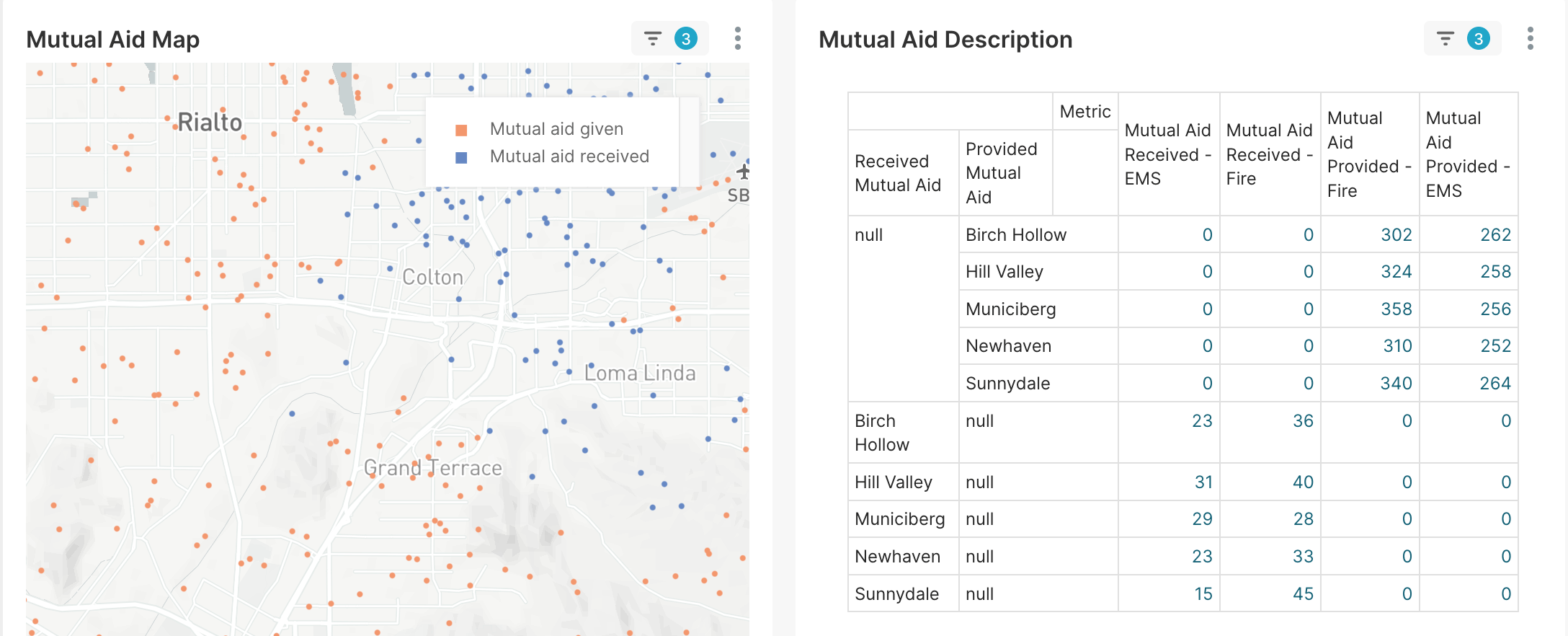Open Mutual Aid Map filter icon
Image resolution: width=1568 pixels, height=636 pixels.
(x=652, y=39)
